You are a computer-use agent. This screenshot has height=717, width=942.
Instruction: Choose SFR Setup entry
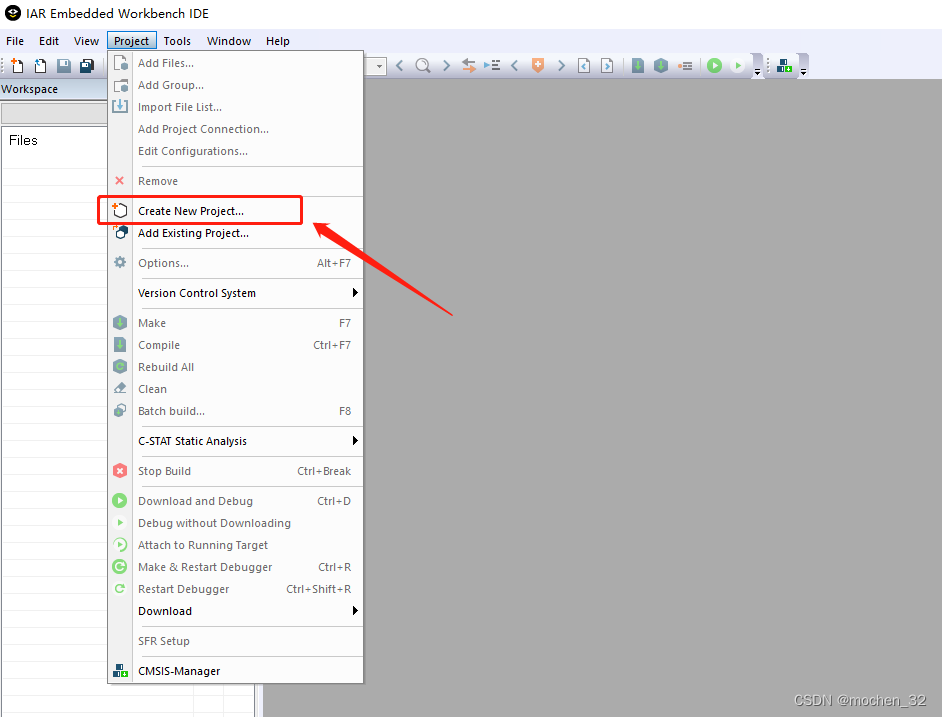(236, 641)
